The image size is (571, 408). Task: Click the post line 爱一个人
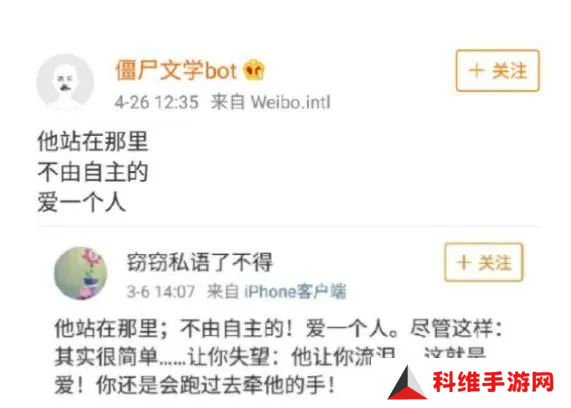coord(82,202)
